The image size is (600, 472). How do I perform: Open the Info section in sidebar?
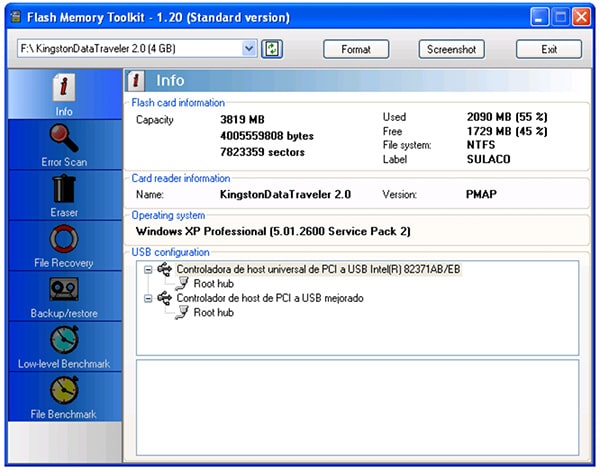[x=64, y=95]
